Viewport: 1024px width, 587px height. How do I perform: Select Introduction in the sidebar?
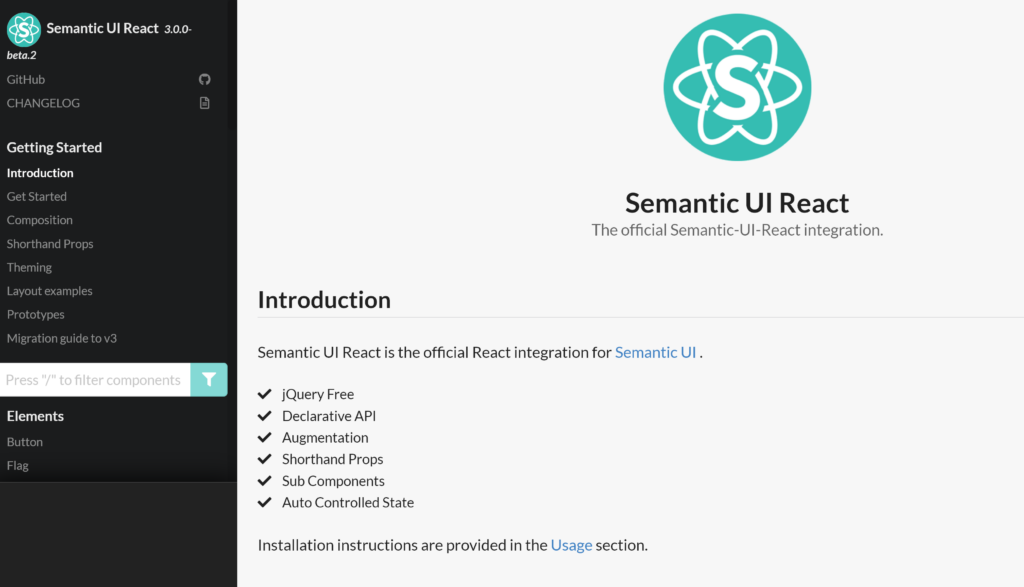click(x=40, y=172)
